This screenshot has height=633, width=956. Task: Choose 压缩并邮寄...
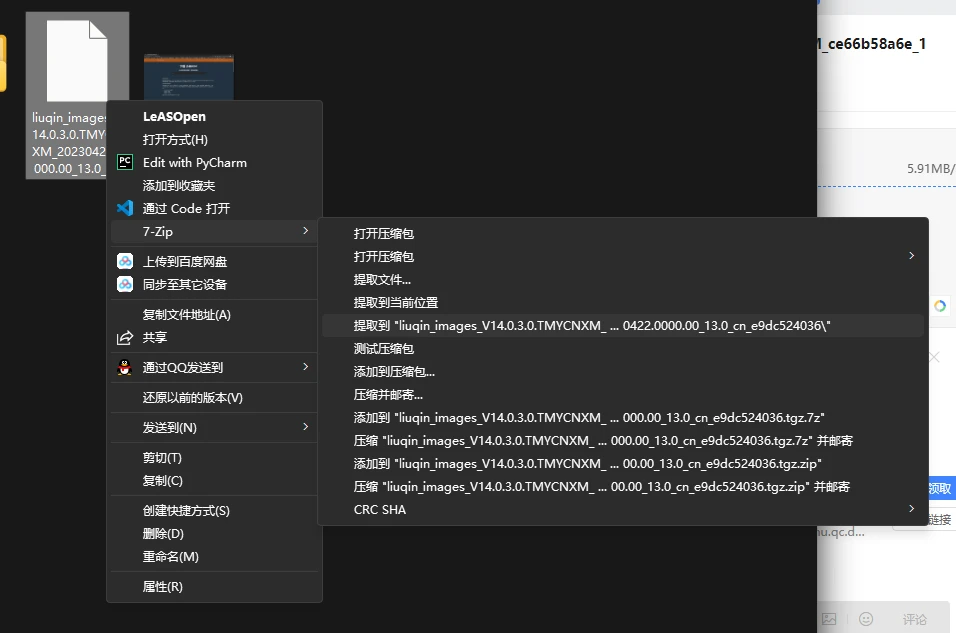point(623,395)
